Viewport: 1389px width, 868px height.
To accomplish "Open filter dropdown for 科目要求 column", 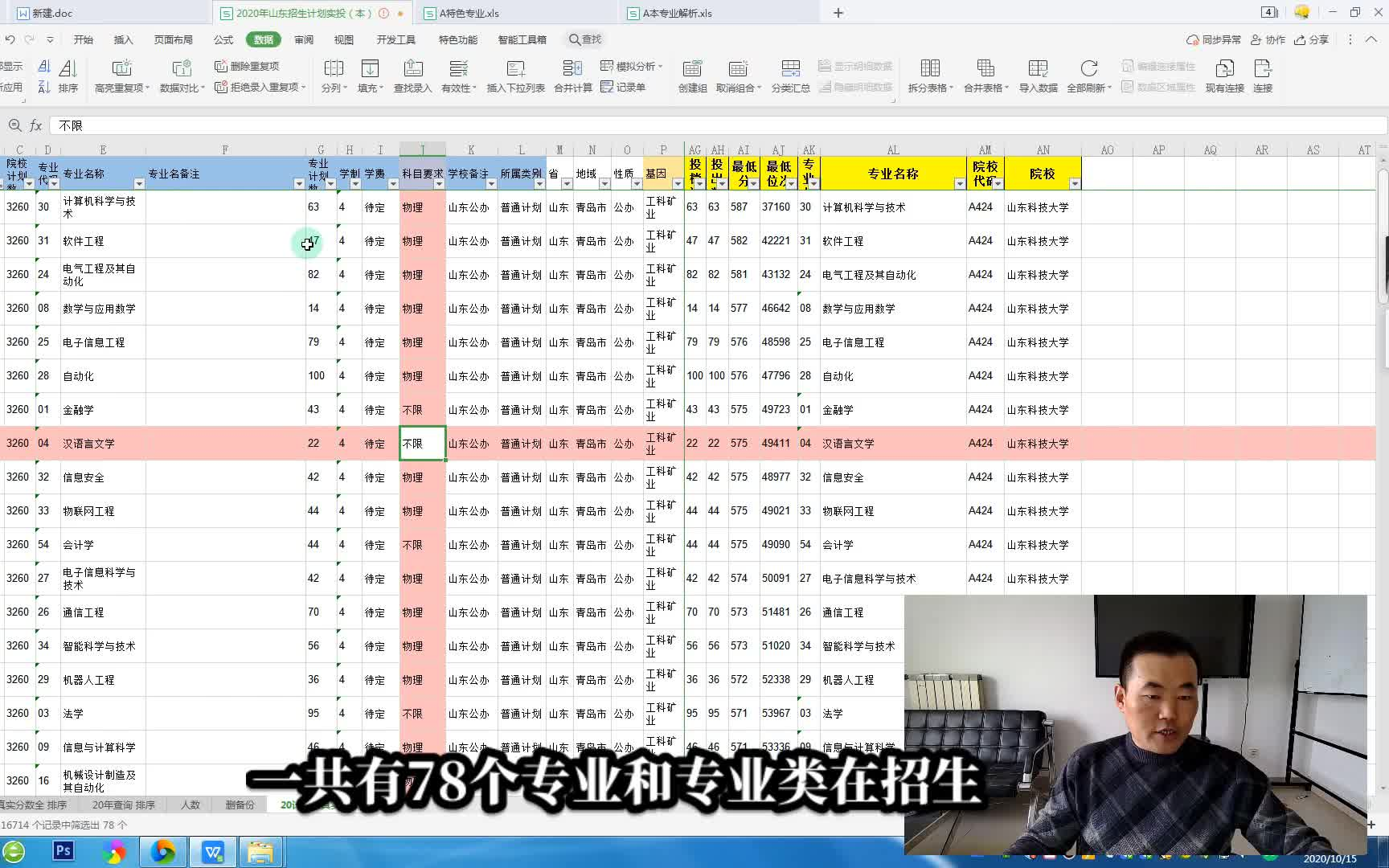I will point(439,184).
